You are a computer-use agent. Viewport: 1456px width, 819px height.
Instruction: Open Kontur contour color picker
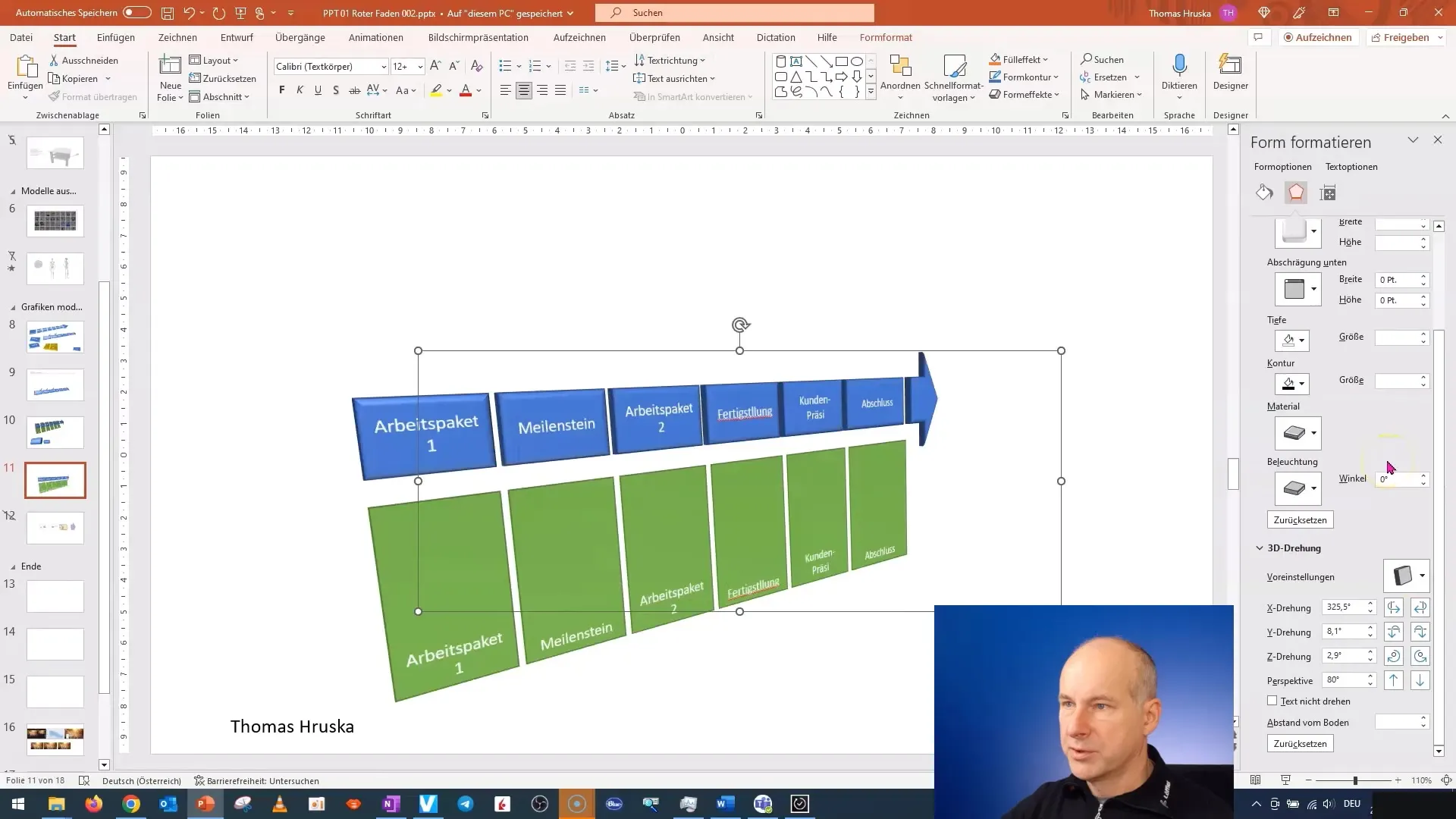pyautogui.click(x=1291, y=384)
